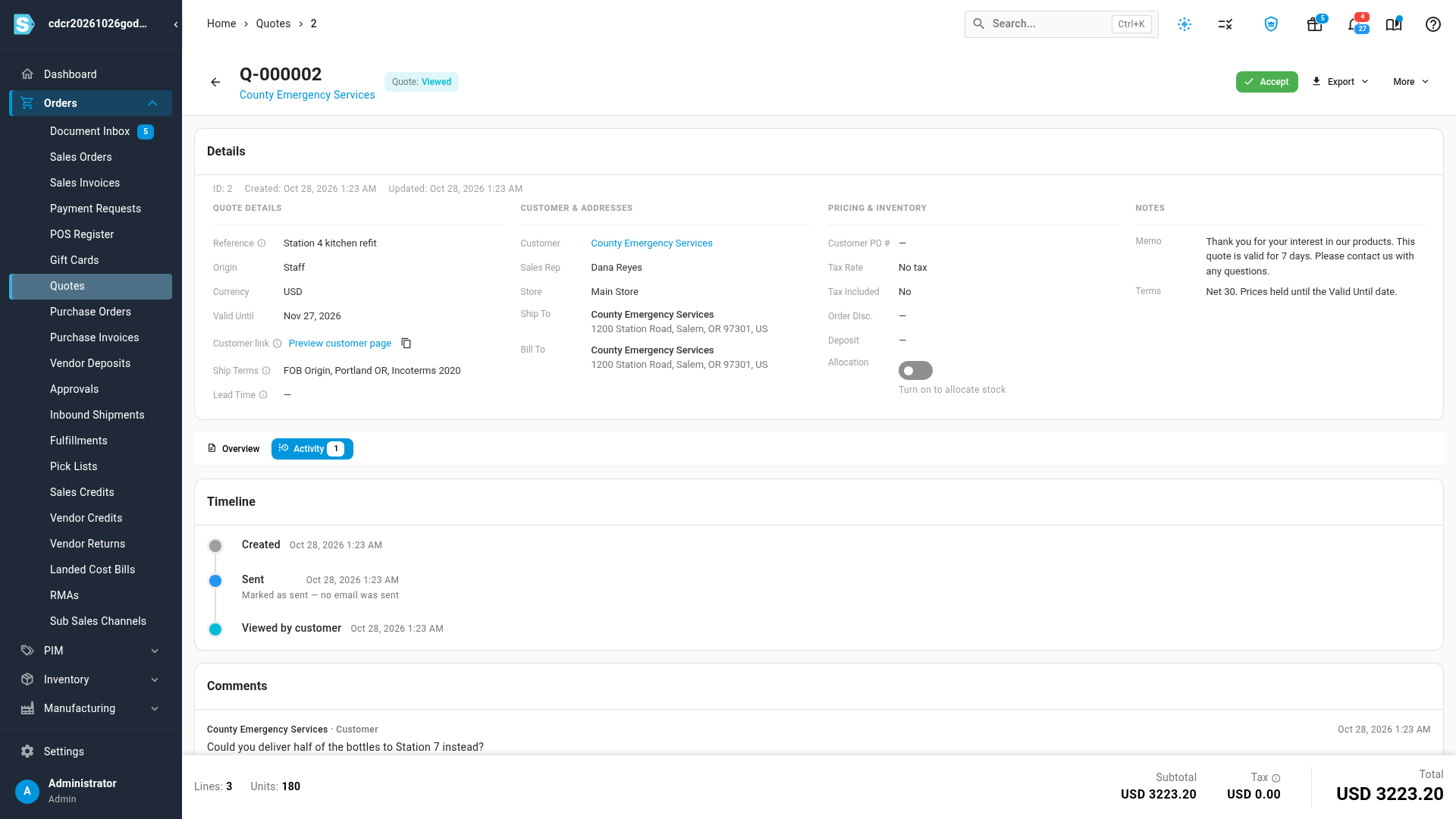The image size is (1456, 819).
Task: Click the info icon beside Tax total
Action: (x=1276, y=778)
